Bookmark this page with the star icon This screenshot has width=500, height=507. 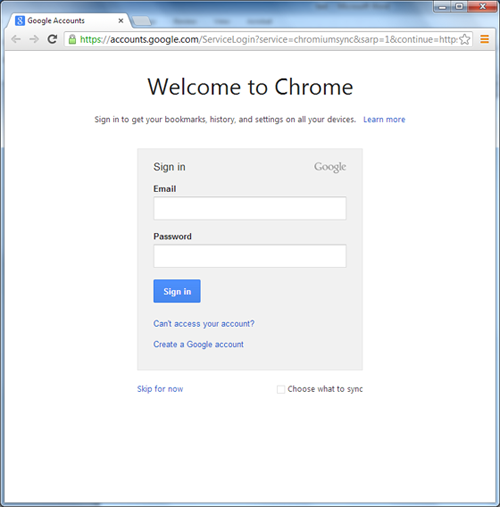click(x=465, y=39)
